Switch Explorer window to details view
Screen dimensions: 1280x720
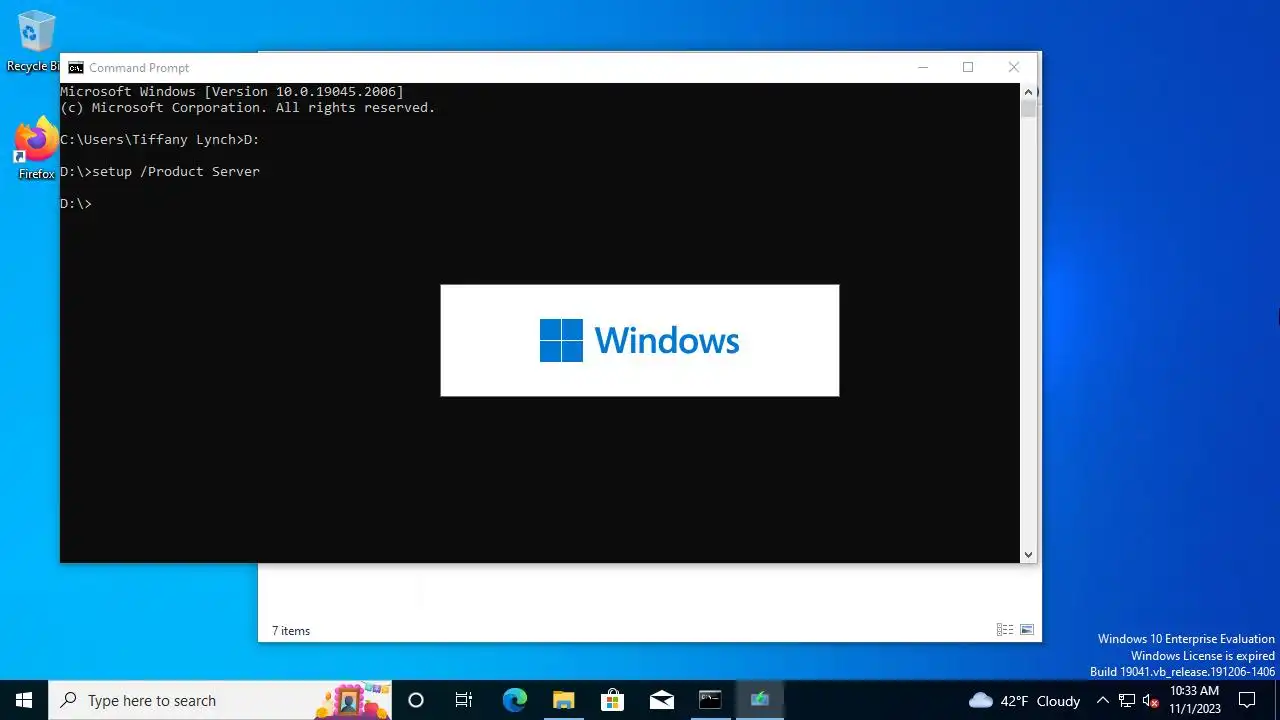pyautogui.click(x=1005, y=630)
